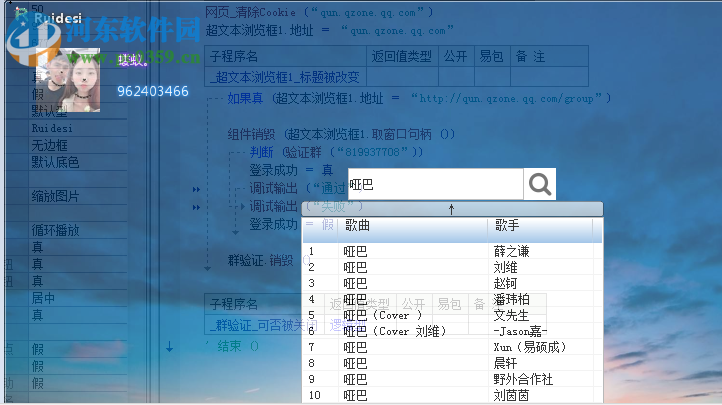
Task: Choose the Xun (易硕成) result
Action: 452,347
